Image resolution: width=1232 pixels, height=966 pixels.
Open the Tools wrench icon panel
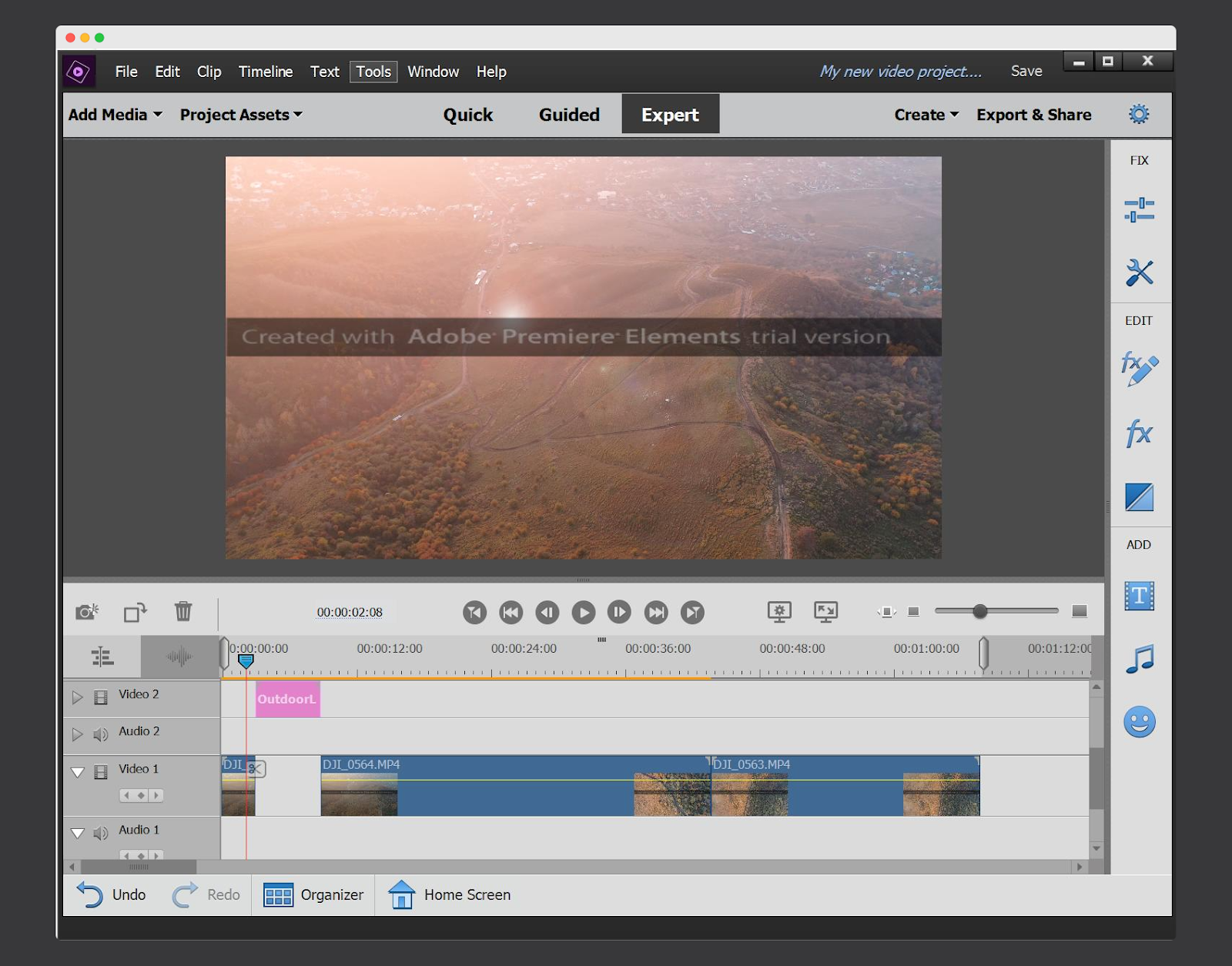(1139, 272)
